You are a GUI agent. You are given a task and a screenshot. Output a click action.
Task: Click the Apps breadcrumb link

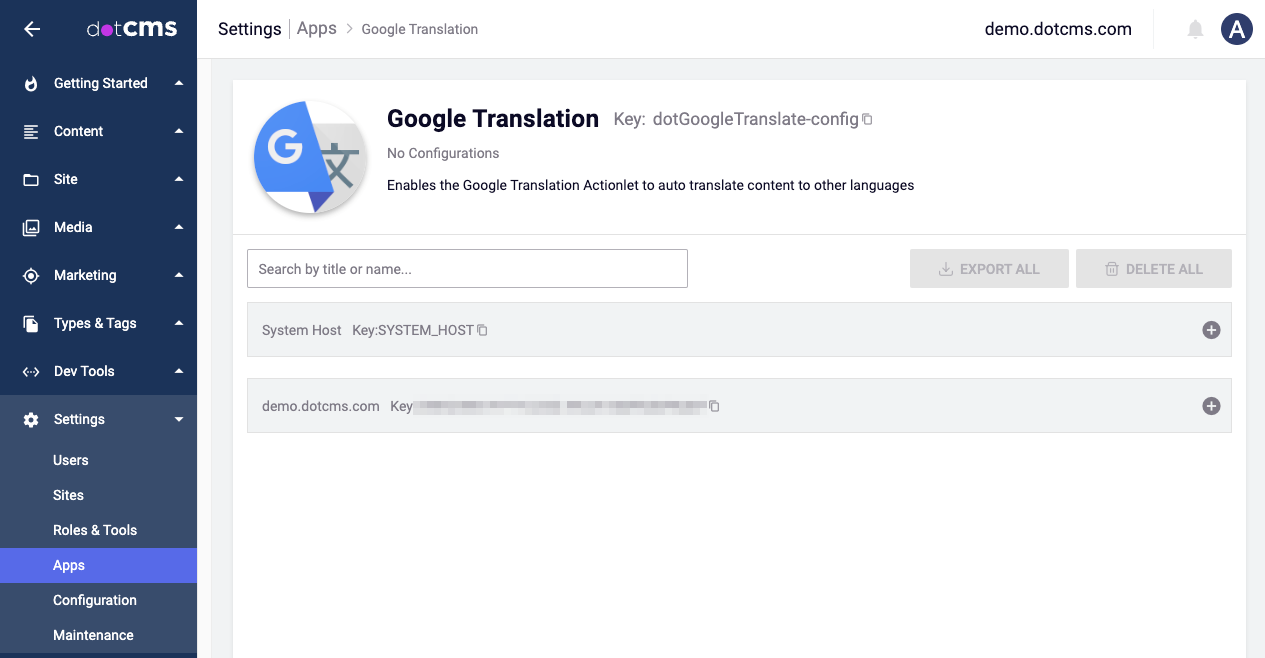coord(316,29)
